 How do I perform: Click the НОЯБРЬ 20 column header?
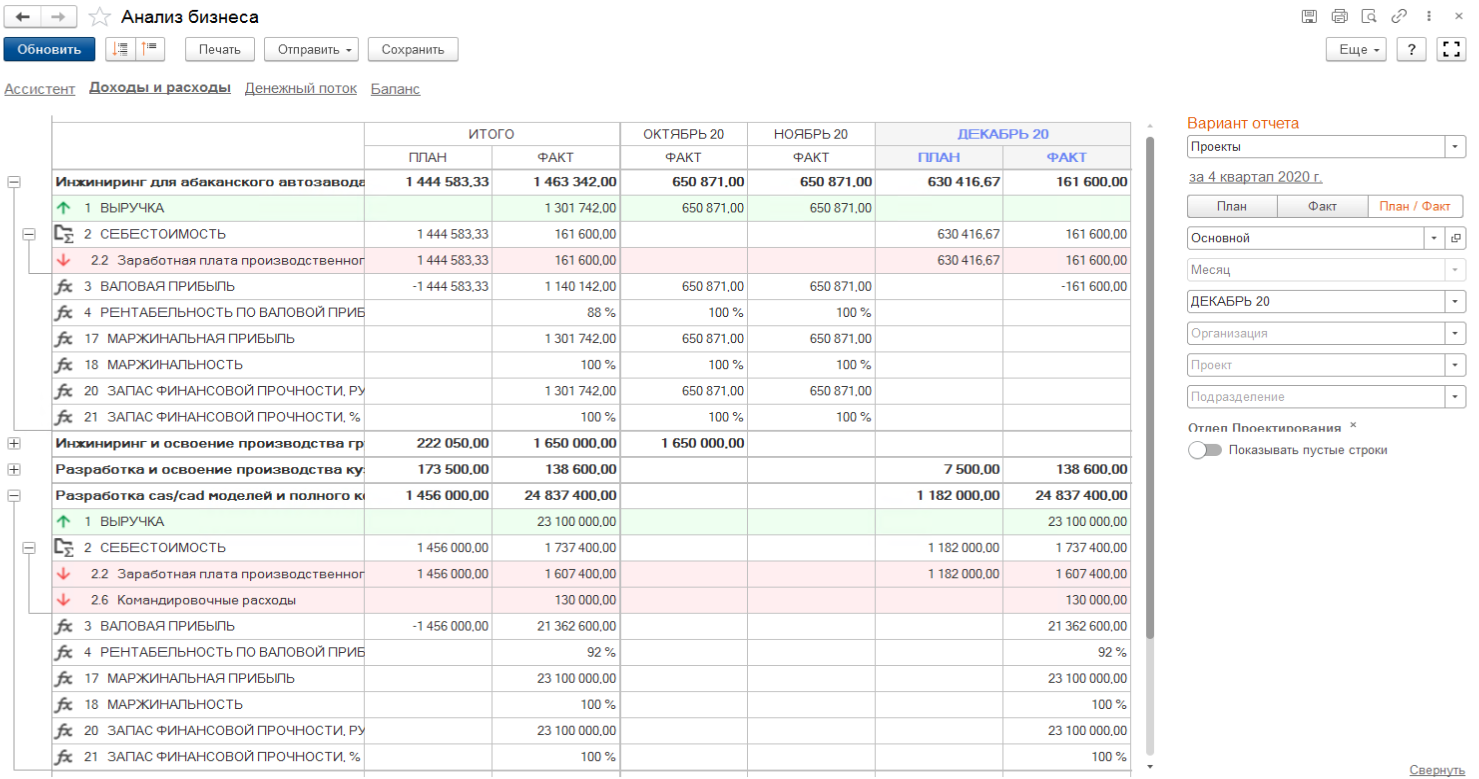811,134
